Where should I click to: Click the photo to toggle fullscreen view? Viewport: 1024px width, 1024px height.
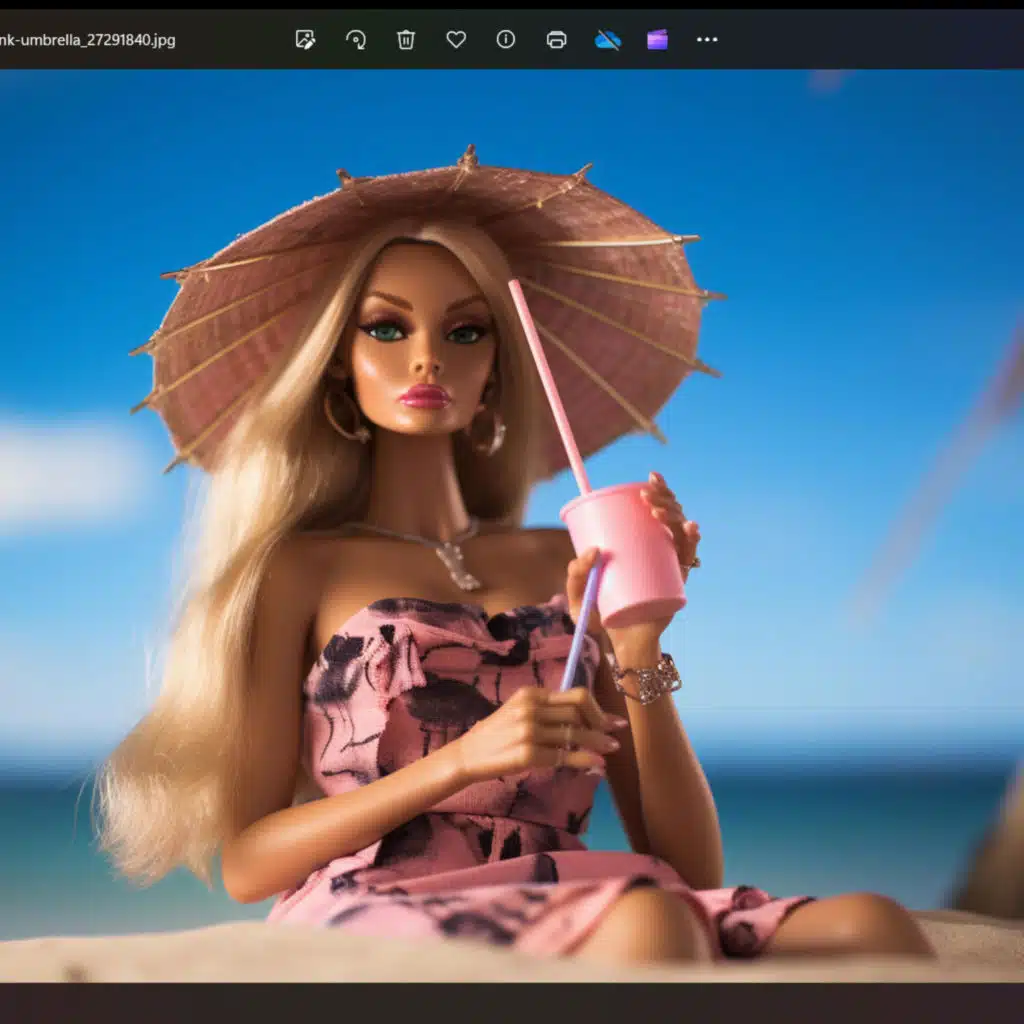coord(512,550)
